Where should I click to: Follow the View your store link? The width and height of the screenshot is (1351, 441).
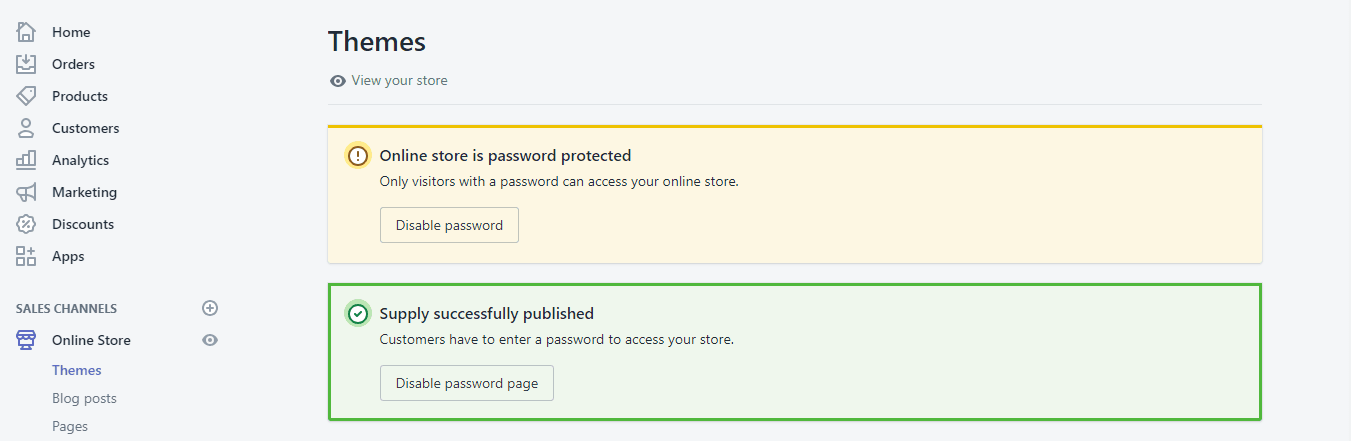point(399,80)
